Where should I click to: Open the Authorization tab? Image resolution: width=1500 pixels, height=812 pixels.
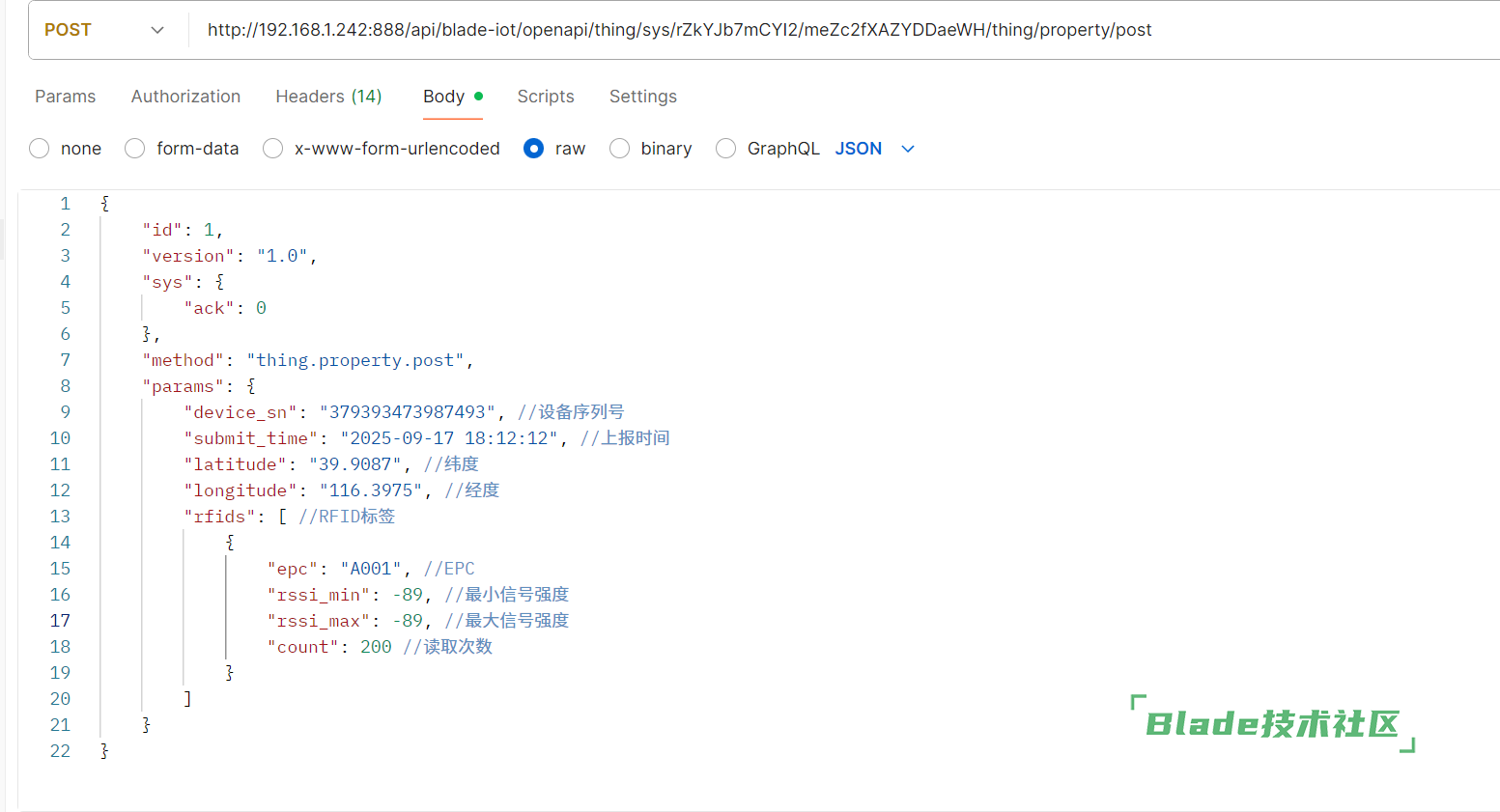tap(185, 97)
